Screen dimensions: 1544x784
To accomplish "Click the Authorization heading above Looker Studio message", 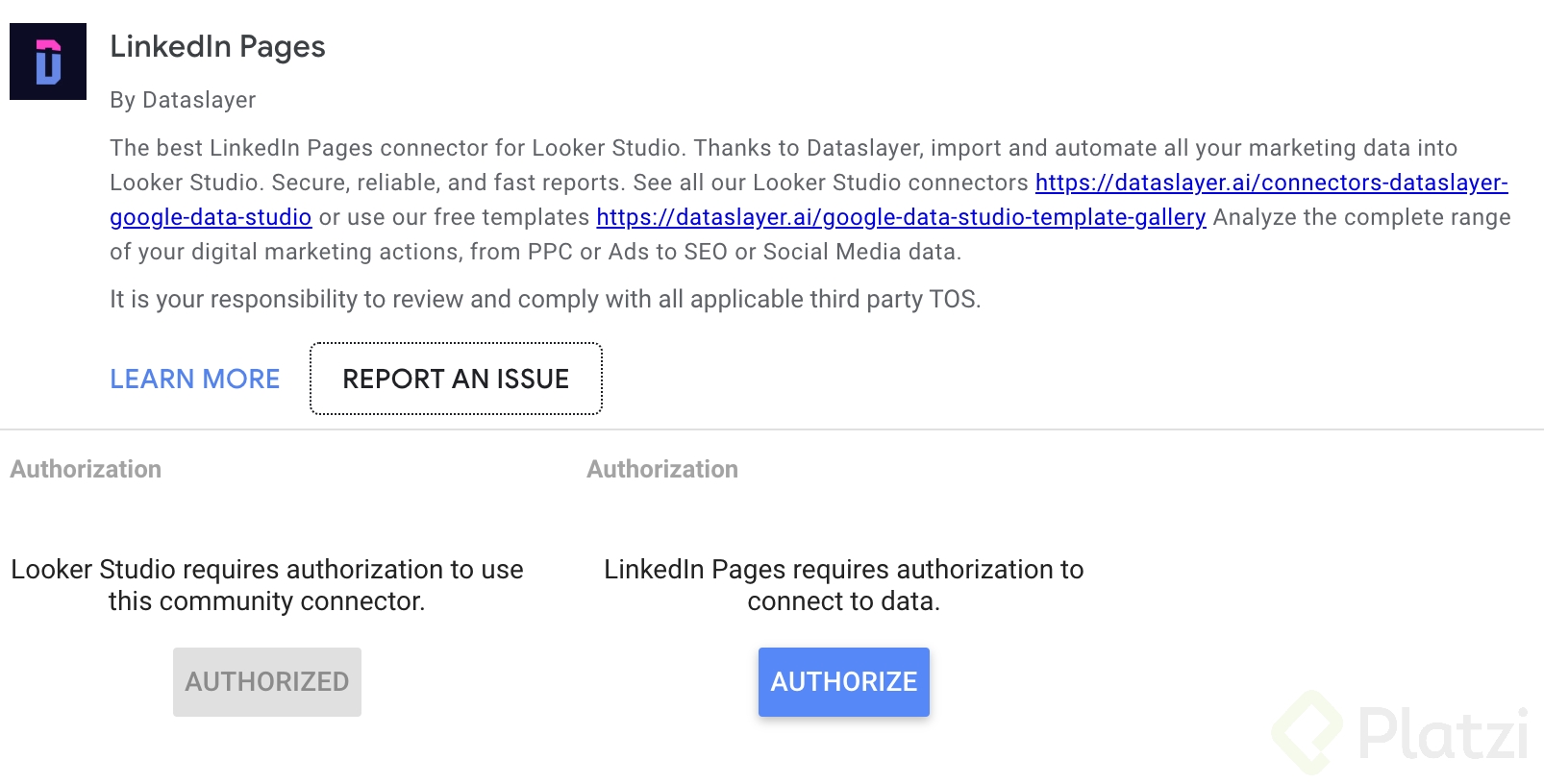I will (x=86, y=469).
